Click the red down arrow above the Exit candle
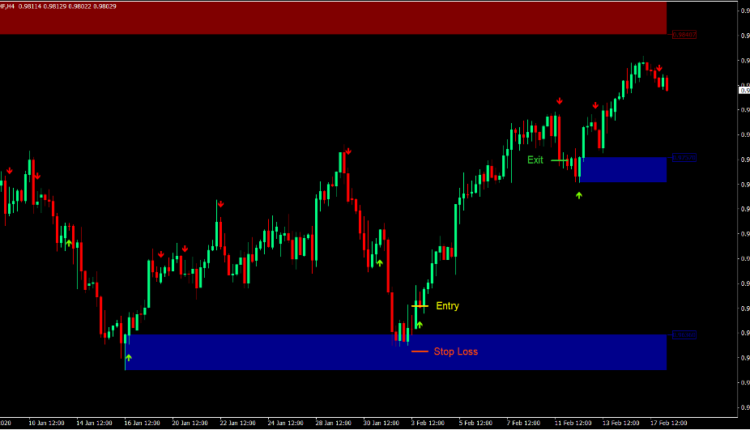 pos(559,101)
